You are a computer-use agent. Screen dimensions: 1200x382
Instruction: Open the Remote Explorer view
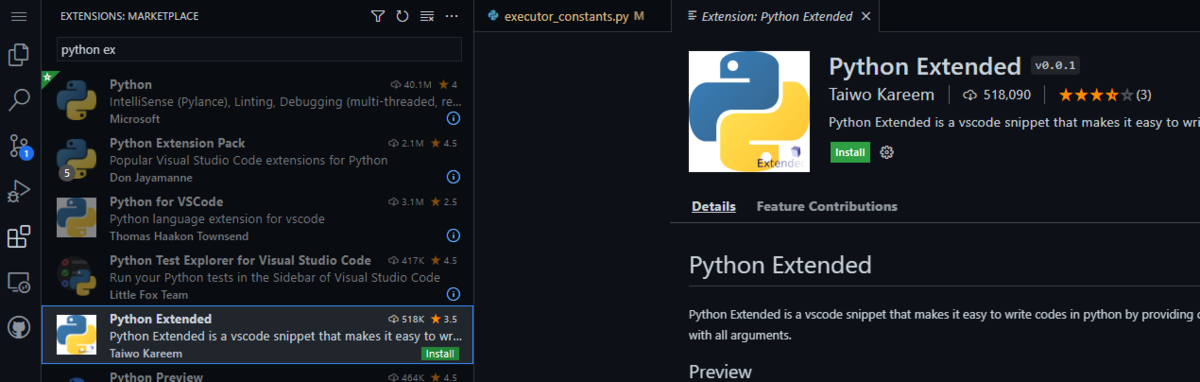coord(18,283)
